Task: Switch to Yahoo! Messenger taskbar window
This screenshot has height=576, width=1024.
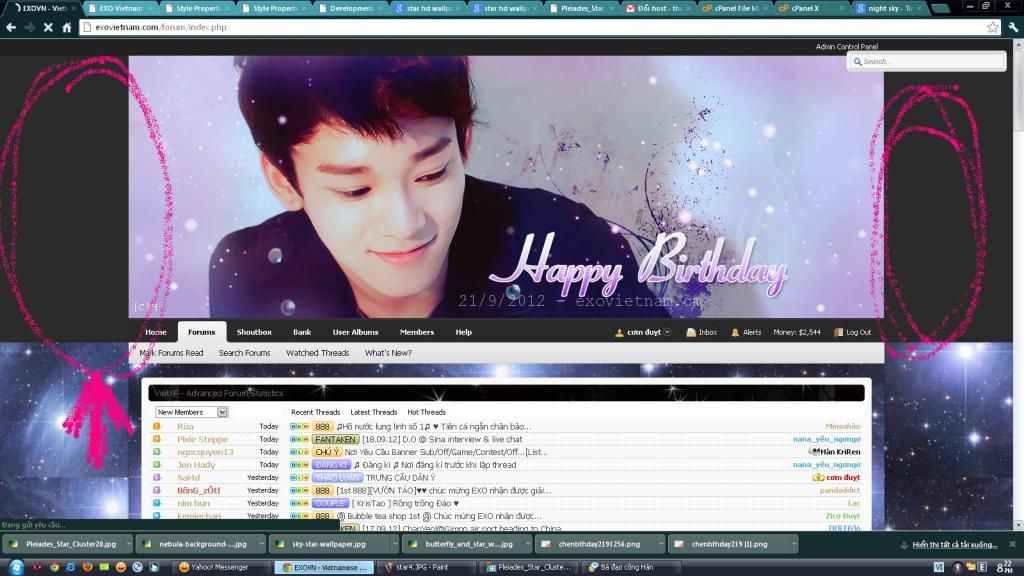Action: (x=222, y=568)
